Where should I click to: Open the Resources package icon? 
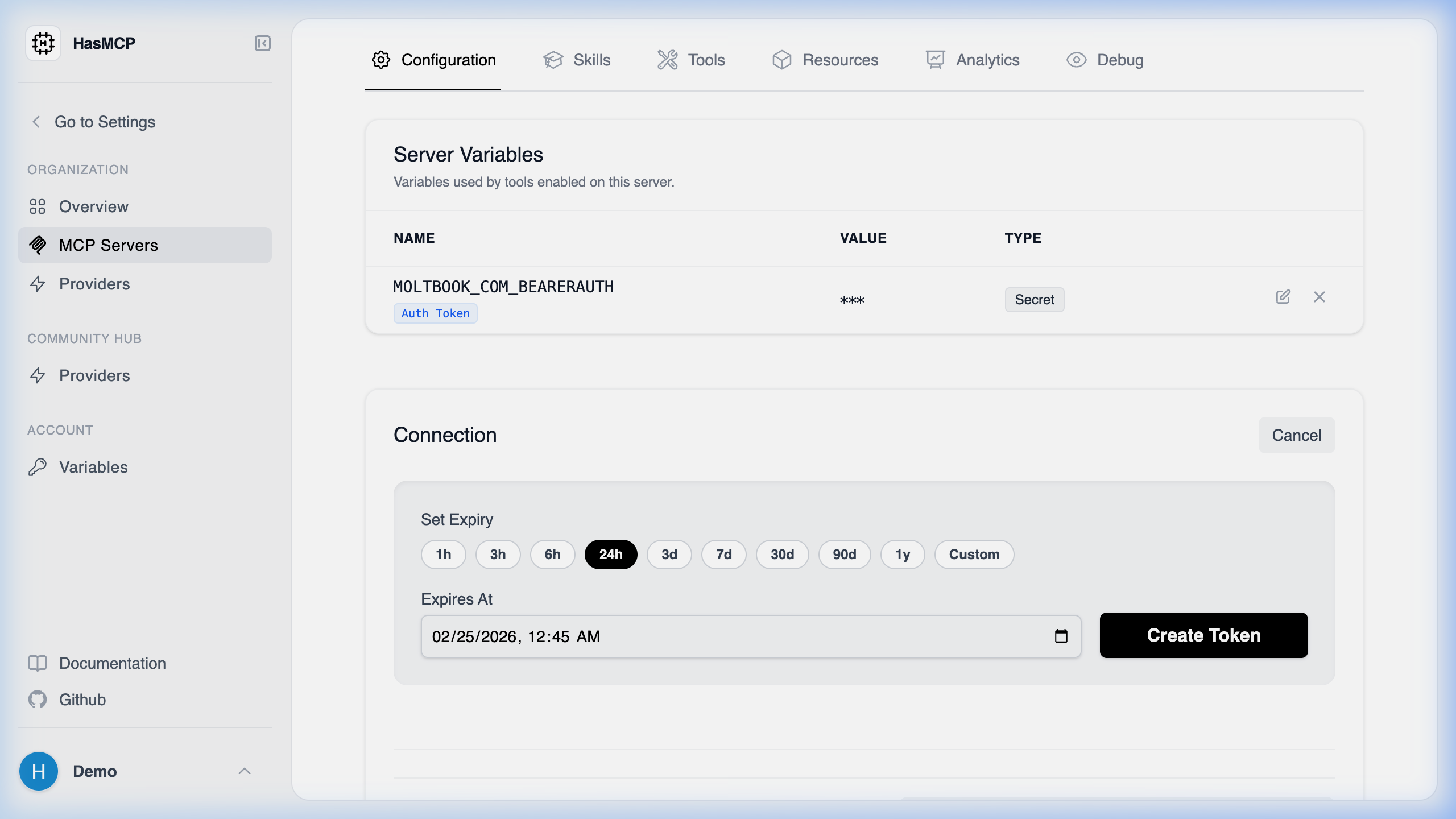[x=782, y=60]
